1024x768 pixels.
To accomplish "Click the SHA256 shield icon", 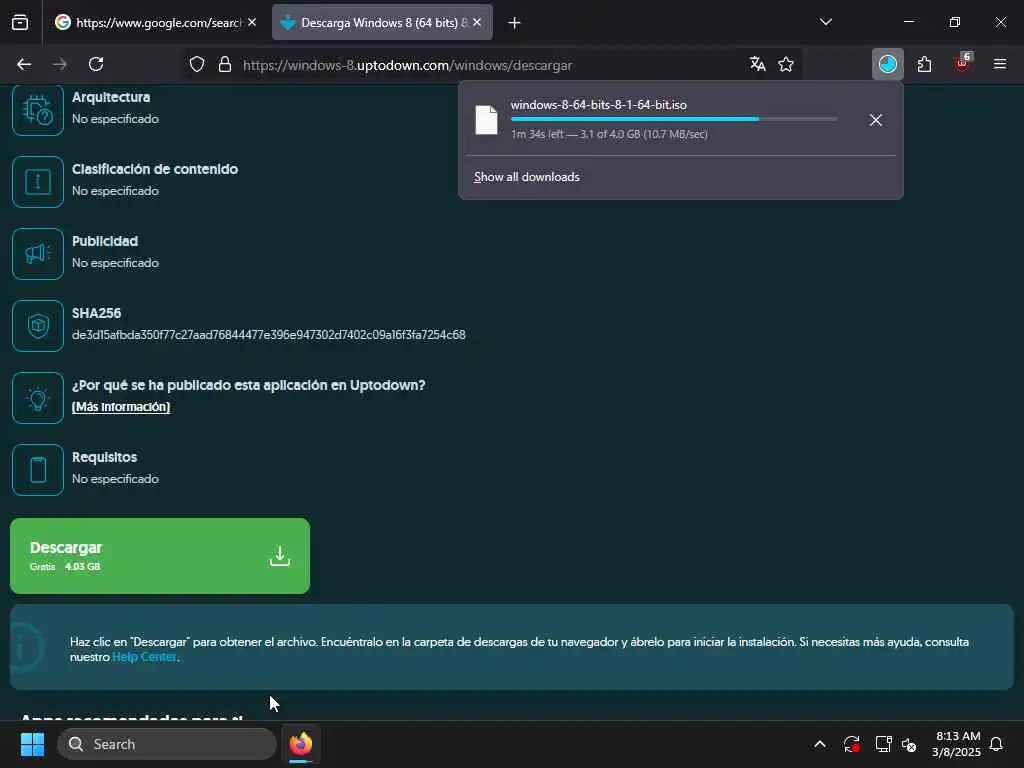I will pos(38,326).
